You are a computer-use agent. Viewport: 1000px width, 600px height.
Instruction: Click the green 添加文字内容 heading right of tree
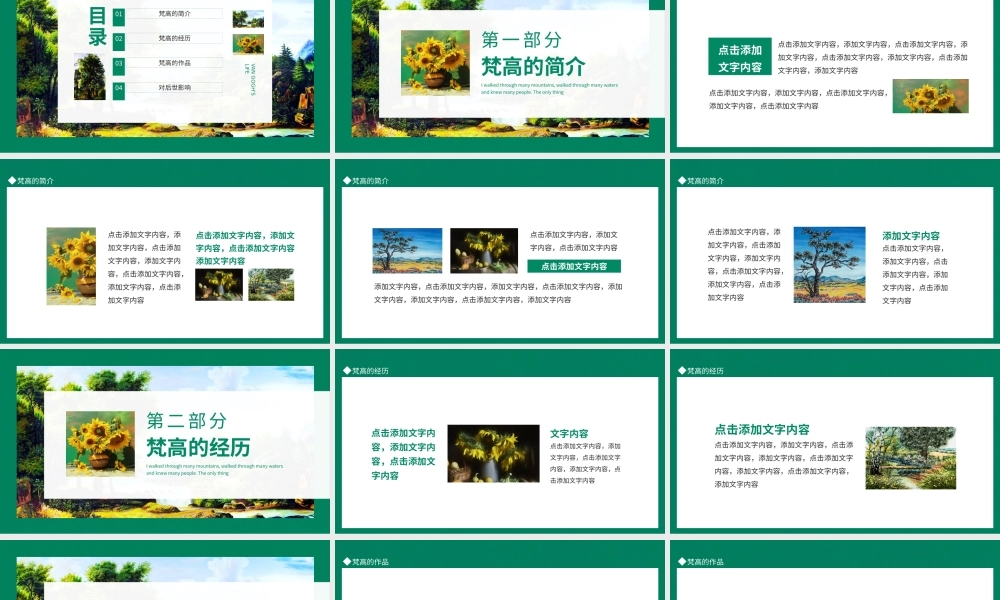(x=911, y=236)
